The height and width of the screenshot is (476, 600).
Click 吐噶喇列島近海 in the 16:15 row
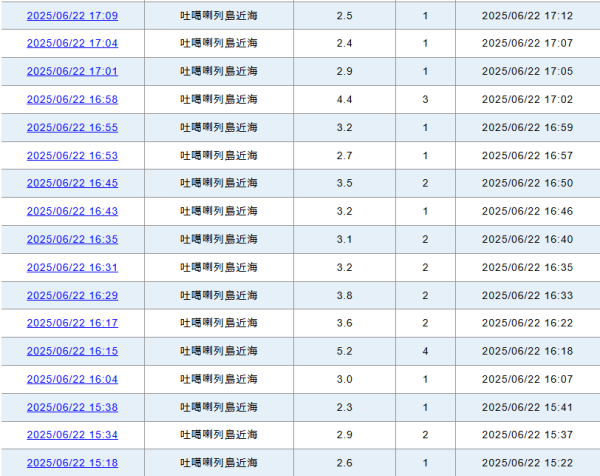point(219,351)
